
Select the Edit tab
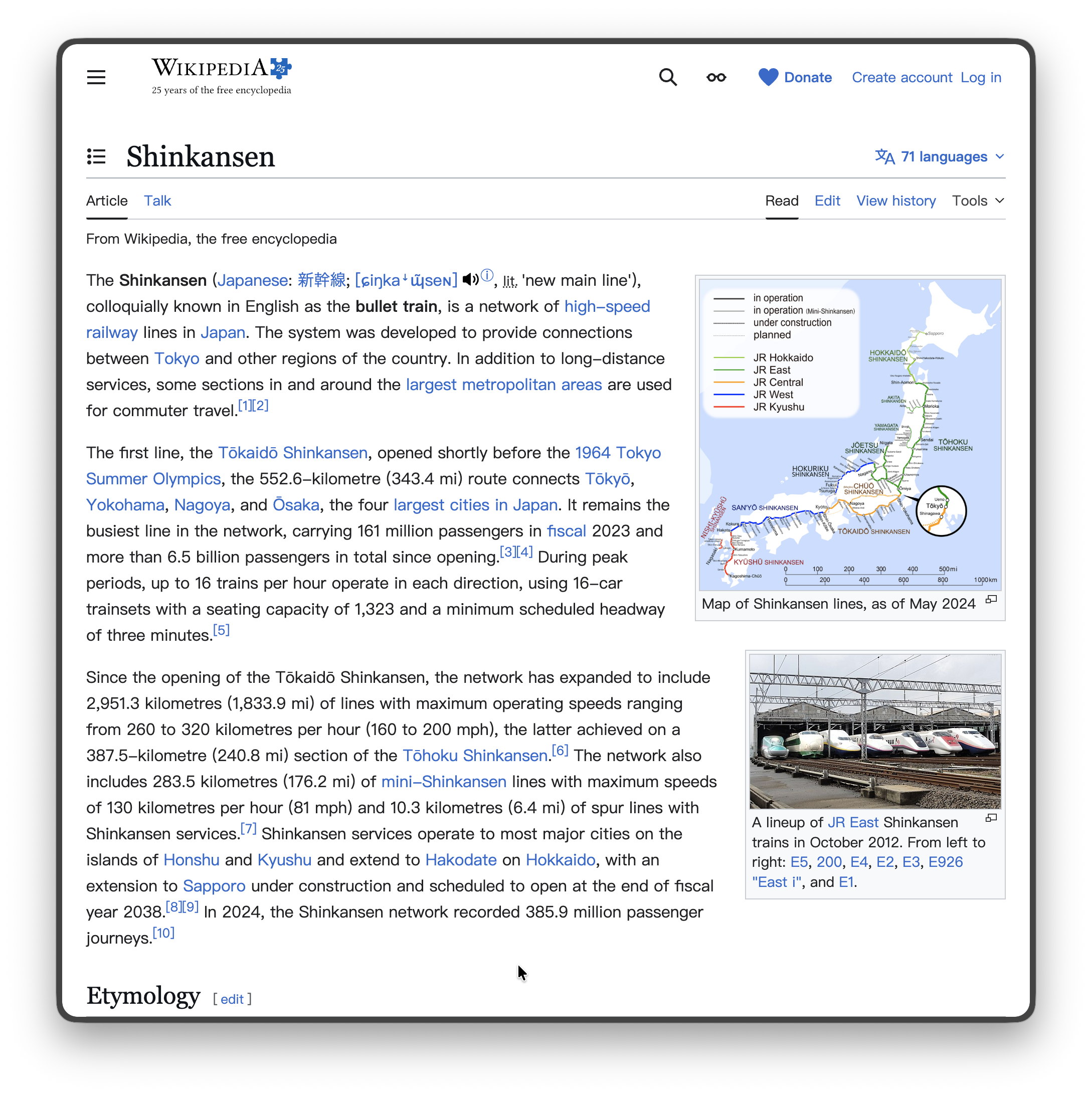point(827,201)
